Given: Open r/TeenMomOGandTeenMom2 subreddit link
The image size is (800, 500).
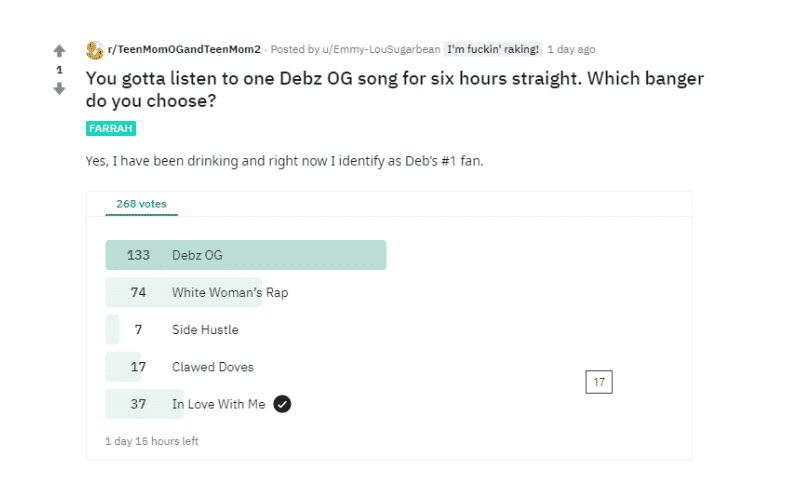Looking at the screenshot, I should [x=184, y=49].
